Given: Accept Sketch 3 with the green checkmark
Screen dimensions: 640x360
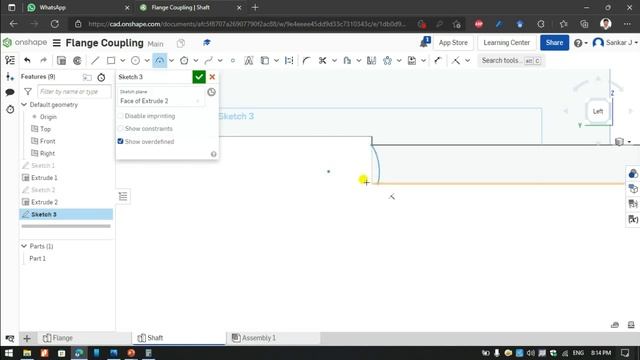Looking at the screenshot, I should 199,77.
